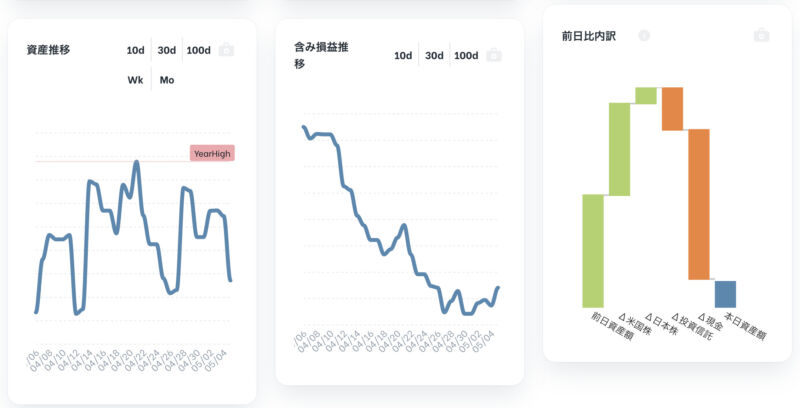Choose Wk view for 資産推移
This screenshot has width=800, height=408.
pyautogui.click(x=135, y=80)
